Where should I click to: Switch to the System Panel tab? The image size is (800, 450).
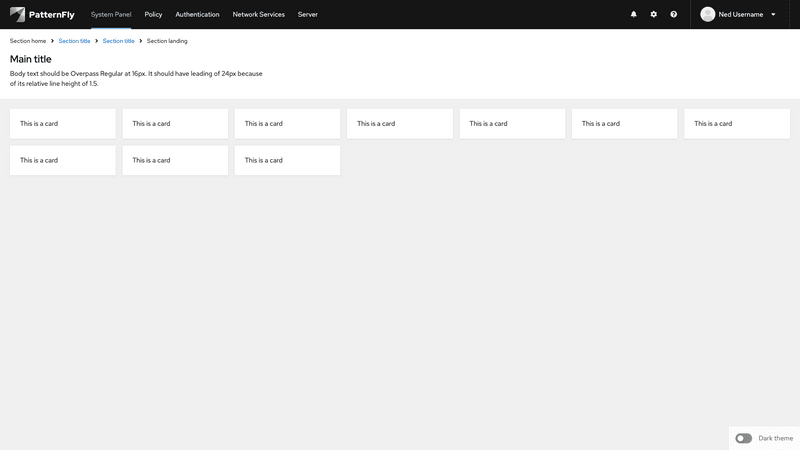point(111,15)
